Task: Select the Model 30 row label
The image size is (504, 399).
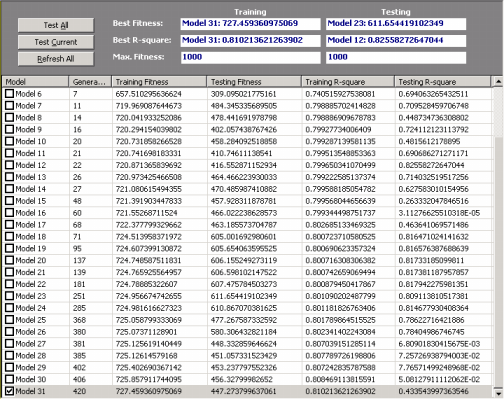Action: click(31, 379)
